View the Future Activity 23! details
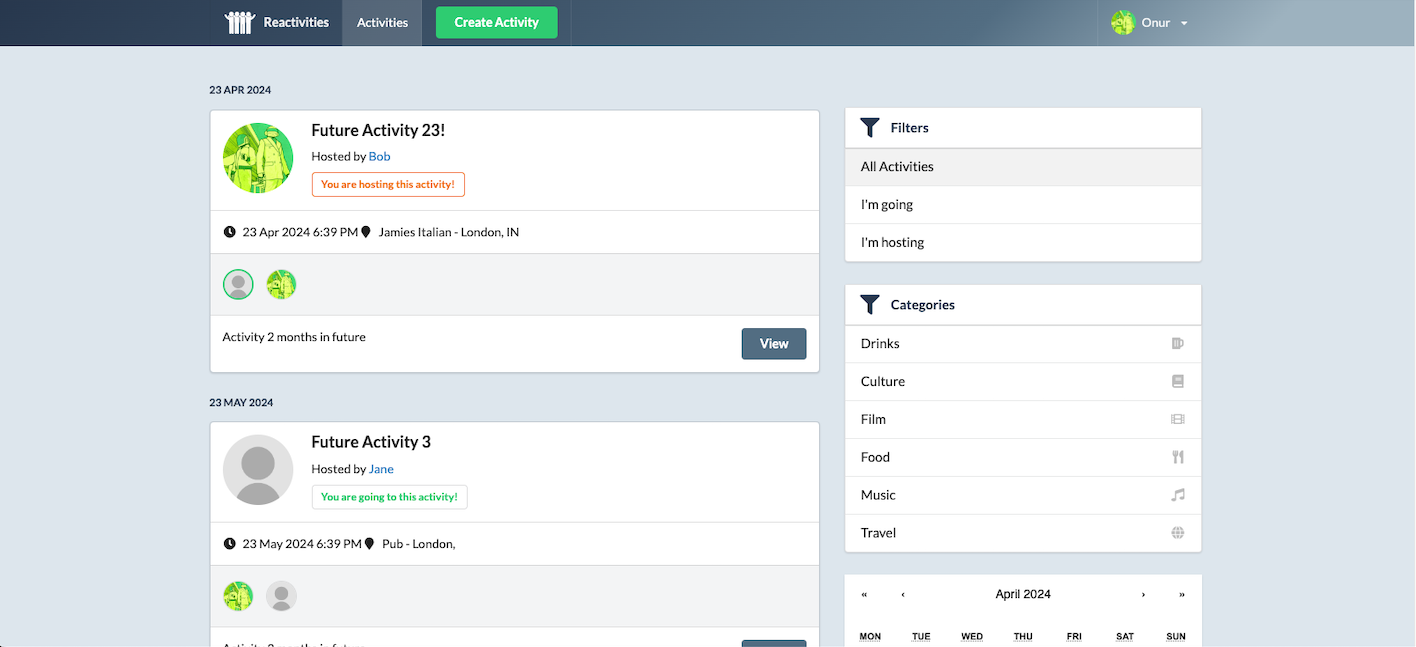Screen dimensions: 1416x647 (773, 344)
